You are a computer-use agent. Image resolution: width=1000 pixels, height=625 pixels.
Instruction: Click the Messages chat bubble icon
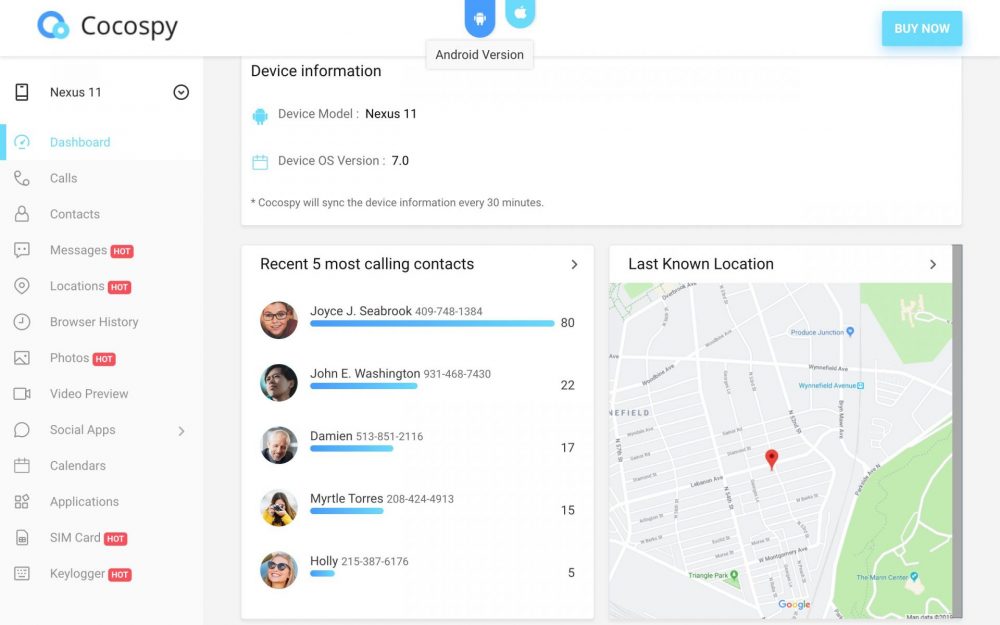[x=22, y=250]
